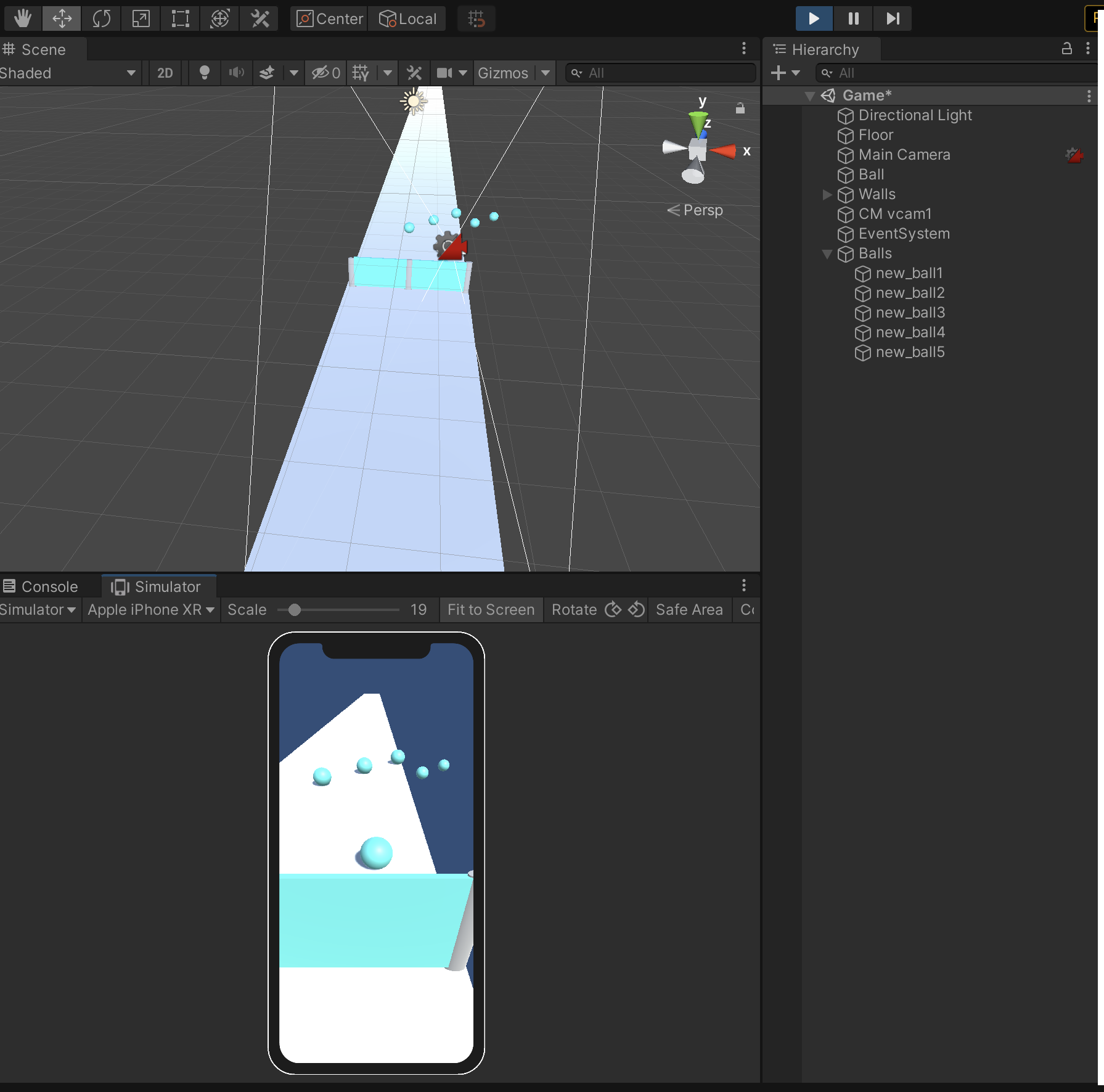Toggle orientation gizmo rotation lock
1104x1092 pixels.
[x=740, y=109]
